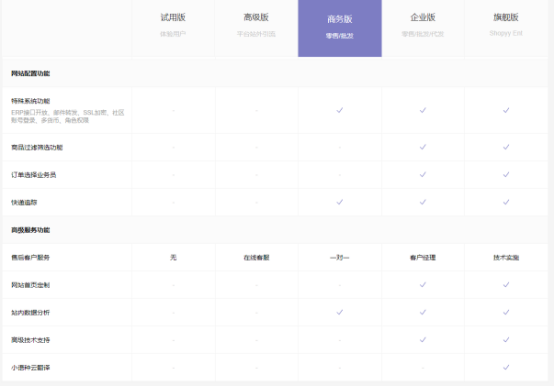Click 在线客服 value under 高级版
This screenshot has height=387, width=554.
coord(257,258)
